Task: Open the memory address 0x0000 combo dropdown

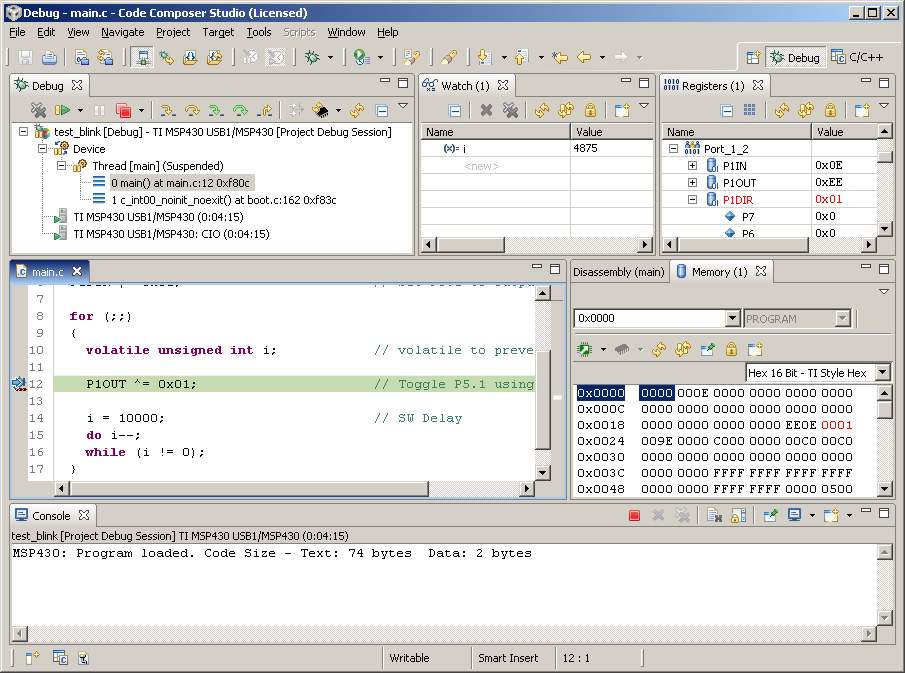Action: 732,318
